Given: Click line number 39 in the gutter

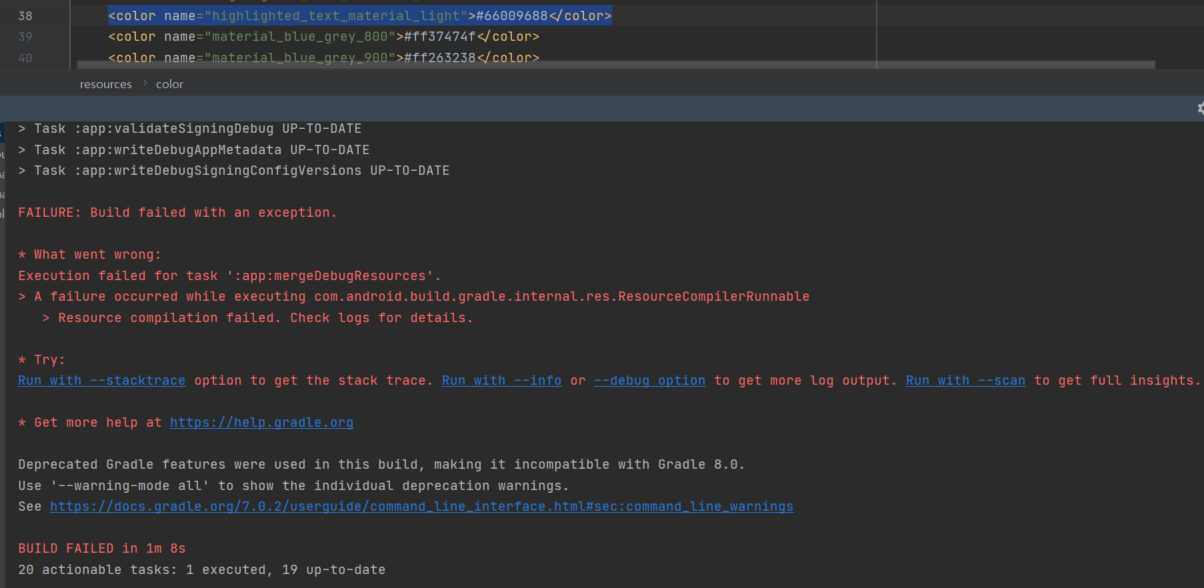Looking at the screenshot, I should click(x=25, y=37).
